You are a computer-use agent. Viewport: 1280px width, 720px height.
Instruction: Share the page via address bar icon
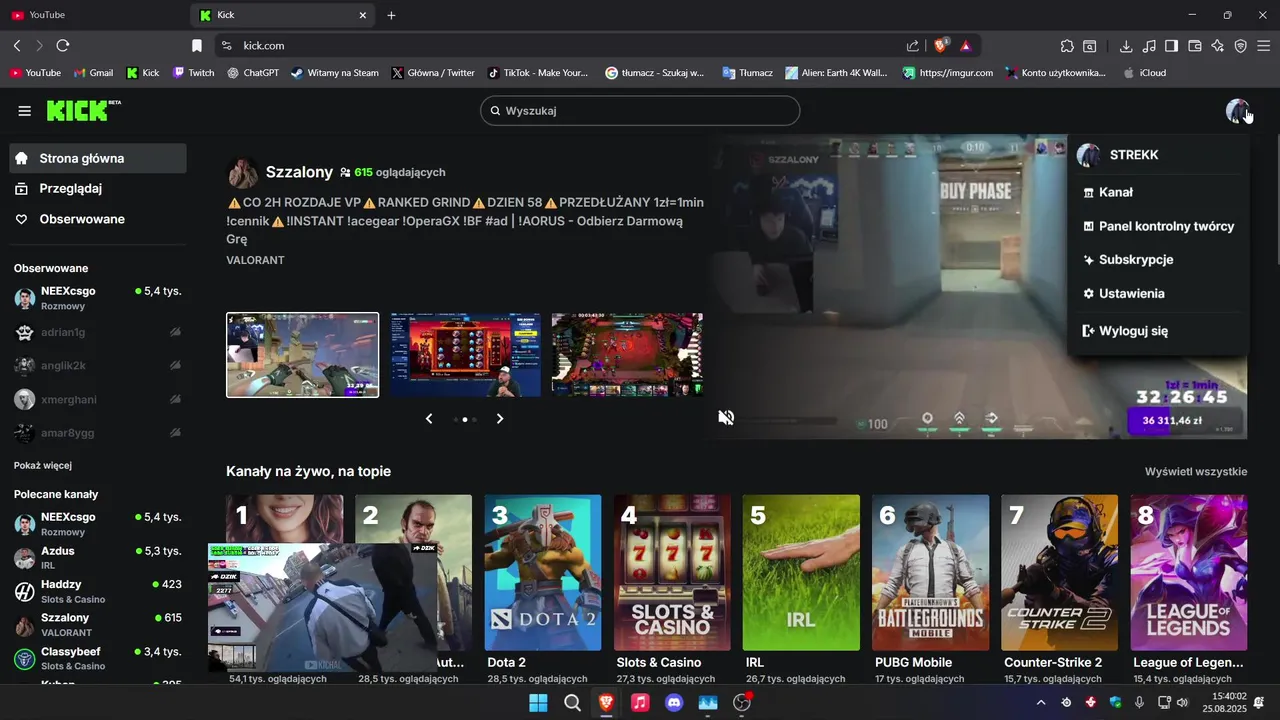pos(913,46)
